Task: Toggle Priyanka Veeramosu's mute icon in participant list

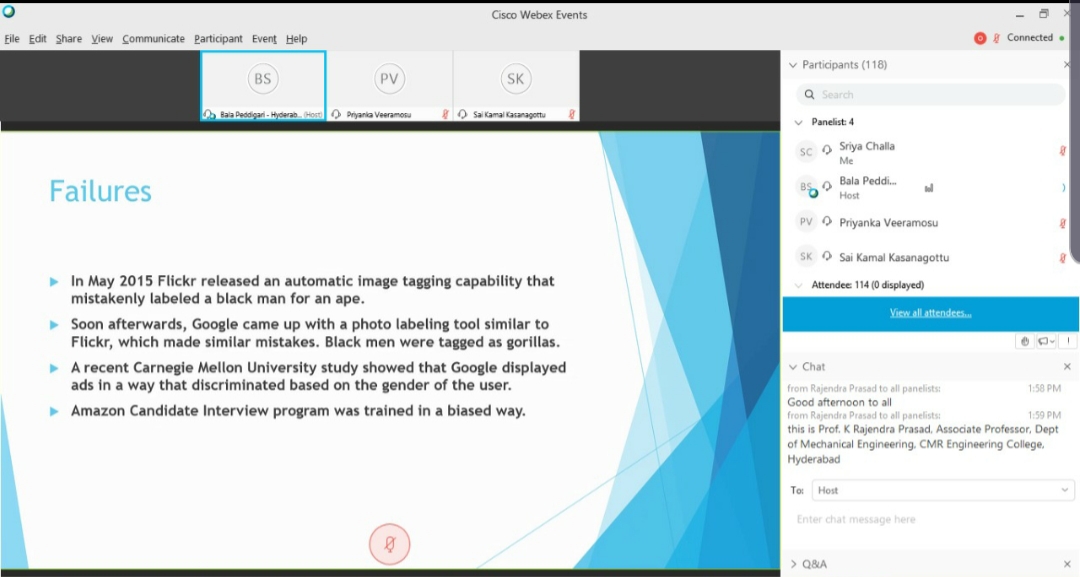Action: point(1062,223)
